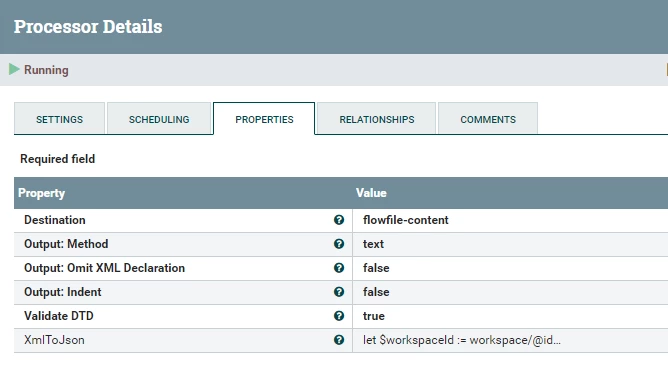Show help for Output: Indent property

click(339, 292)
